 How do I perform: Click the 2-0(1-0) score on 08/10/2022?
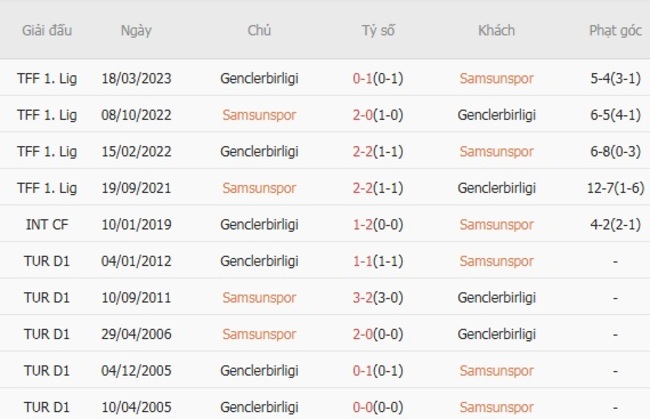click(x=378, y=114)
